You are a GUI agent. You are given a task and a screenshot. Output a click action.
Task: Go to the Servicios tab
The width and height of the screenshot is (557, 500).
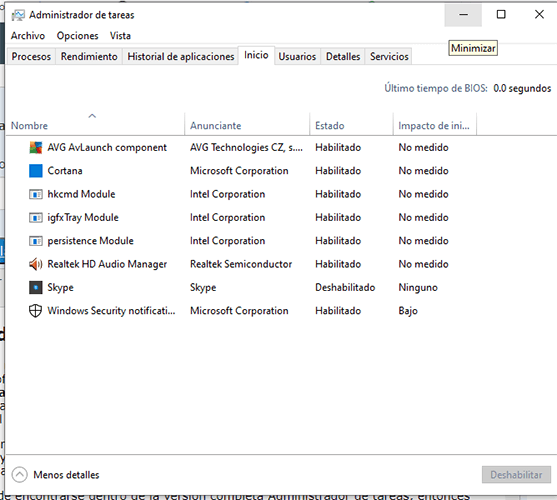[389, 56]
